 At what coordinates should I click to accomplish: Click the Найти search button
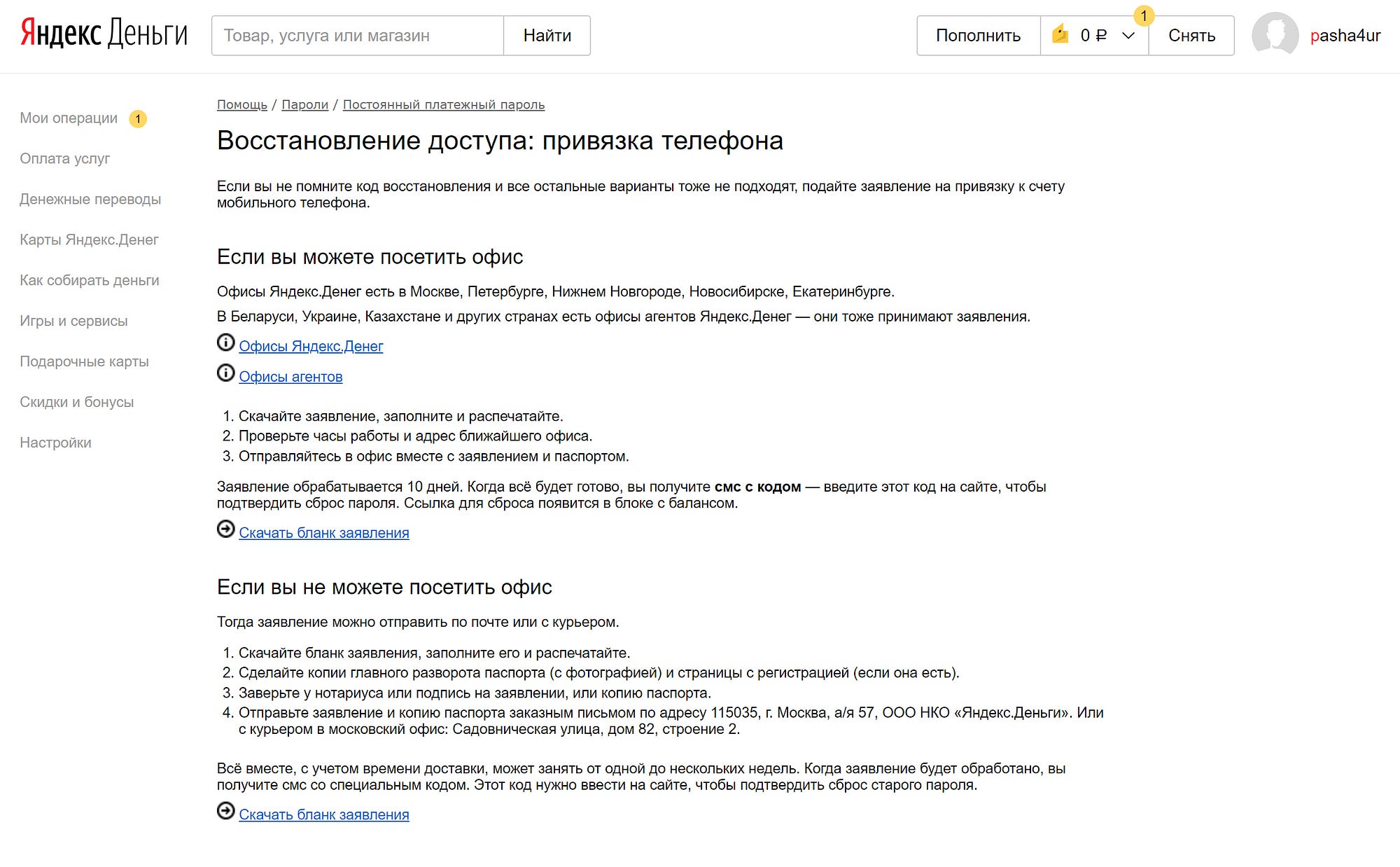click(547, 36)
